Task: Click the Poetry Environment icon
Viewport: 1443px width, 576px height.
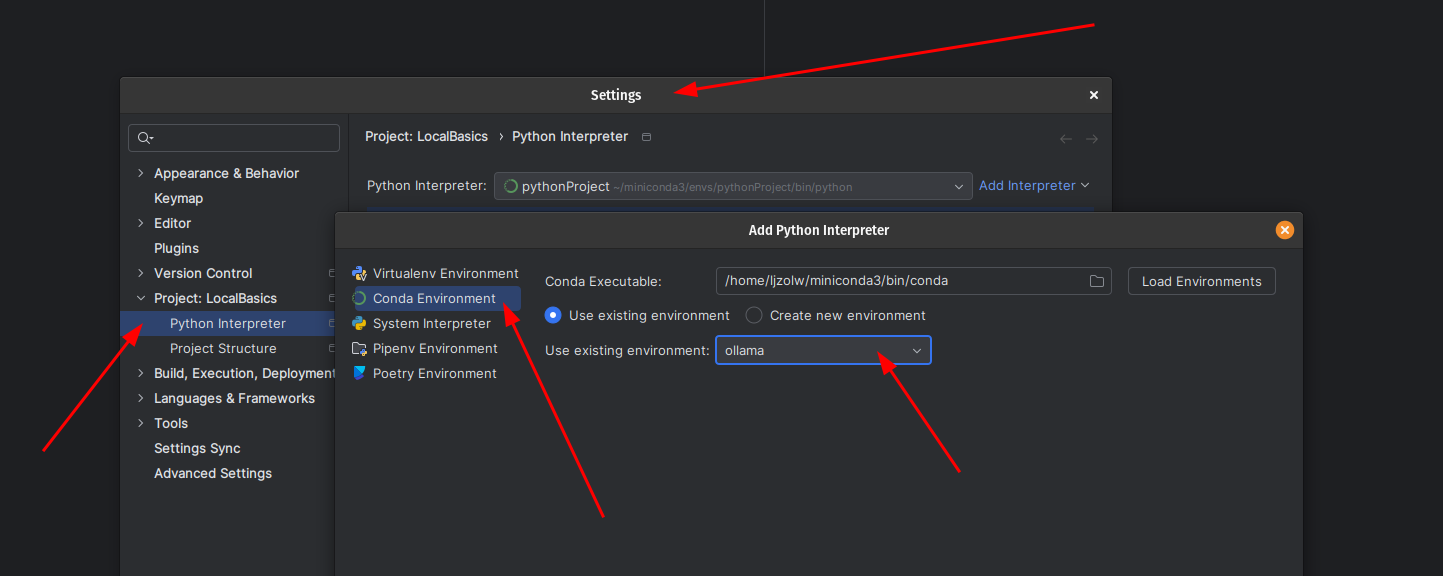Action: (359, 373)
